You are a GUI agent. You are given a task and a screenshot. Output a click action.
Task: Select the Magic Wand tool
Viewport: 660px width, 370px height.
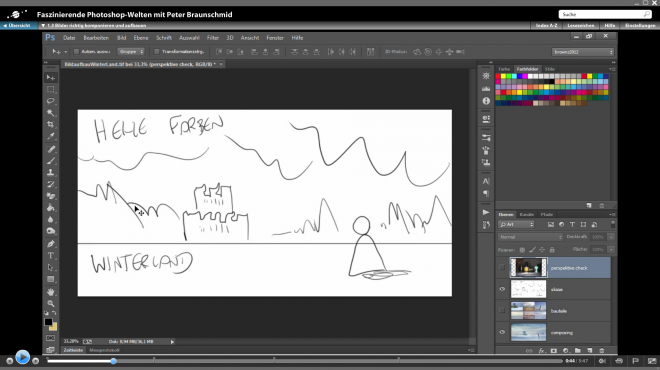click(x=51, y=113)
